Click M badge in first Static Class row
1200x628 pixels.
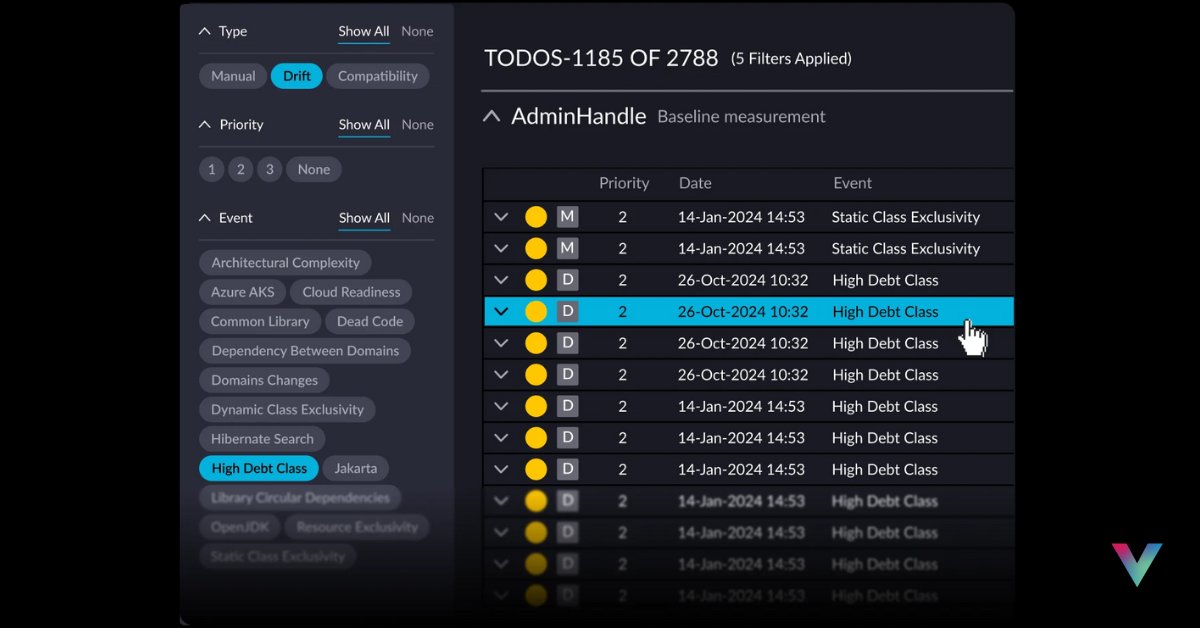pyautogui.click(x=568, y=217)
